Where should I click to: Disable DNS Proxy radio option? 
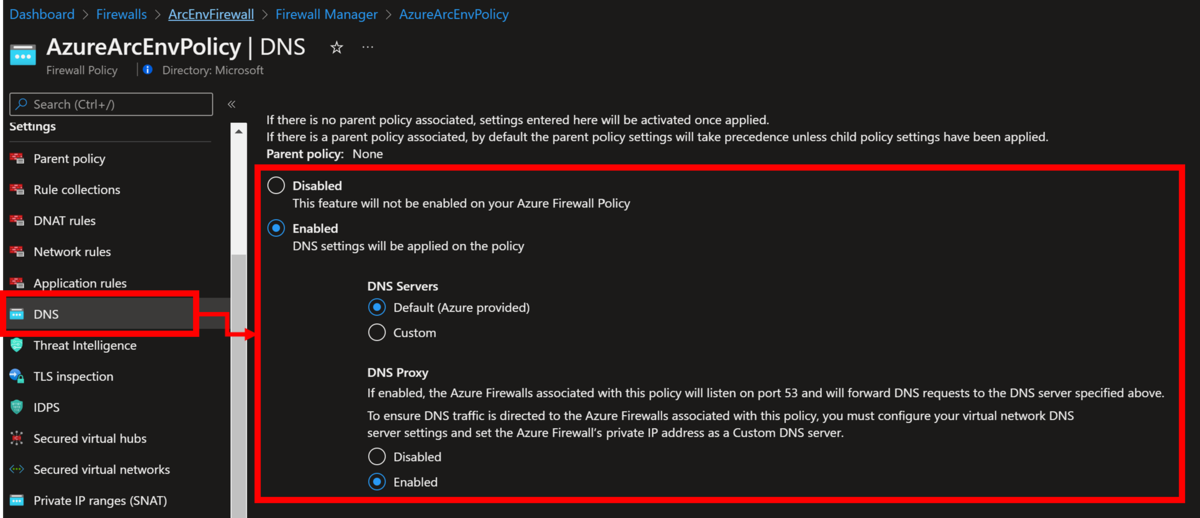(377, 457)
